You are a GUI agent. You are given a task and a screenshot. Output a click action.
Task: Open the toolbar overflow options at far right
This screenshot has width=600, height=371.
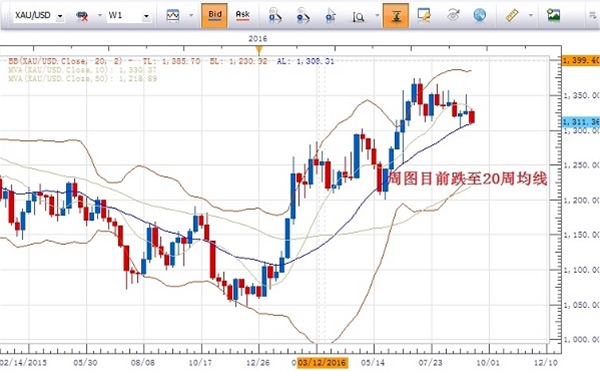[x=593, y=15]
